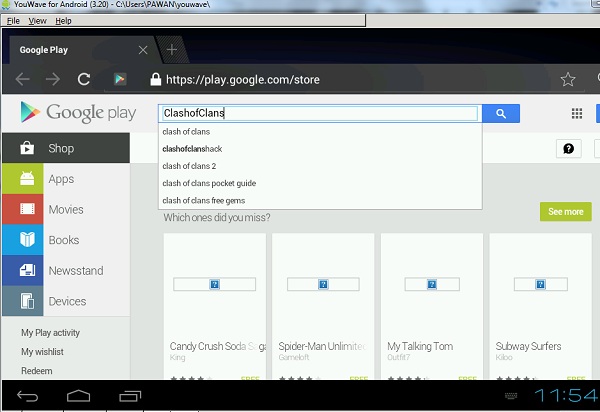
Task: Click the Google Play logo
Action: tap(78, 112)
